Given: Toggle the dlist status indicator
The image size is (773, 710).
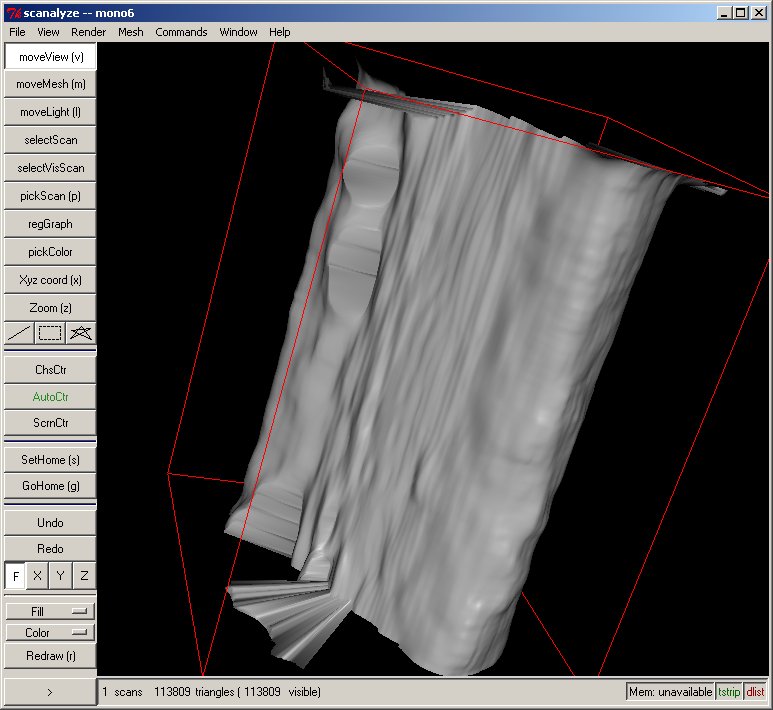Looking at the screenshot, I should click(x=755, y=691).
